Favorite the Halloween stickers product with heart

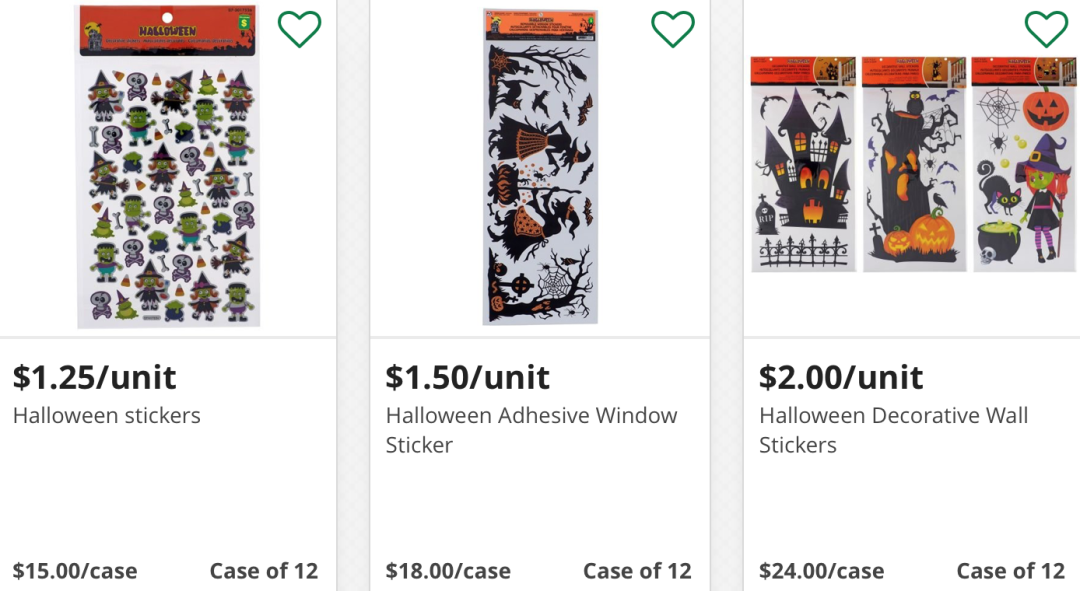pos(299,30)
